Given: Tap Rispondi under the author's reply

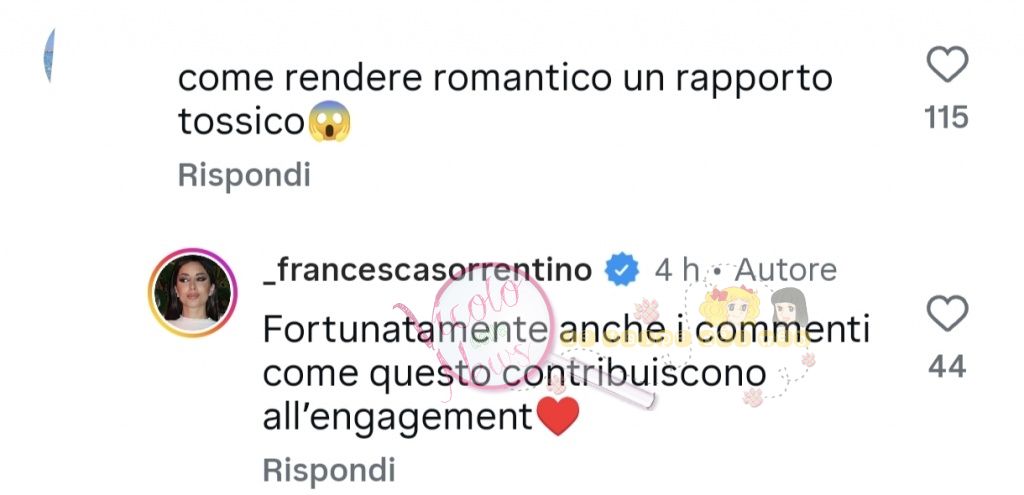Looking at the screenshot, I should click(329, 470).
